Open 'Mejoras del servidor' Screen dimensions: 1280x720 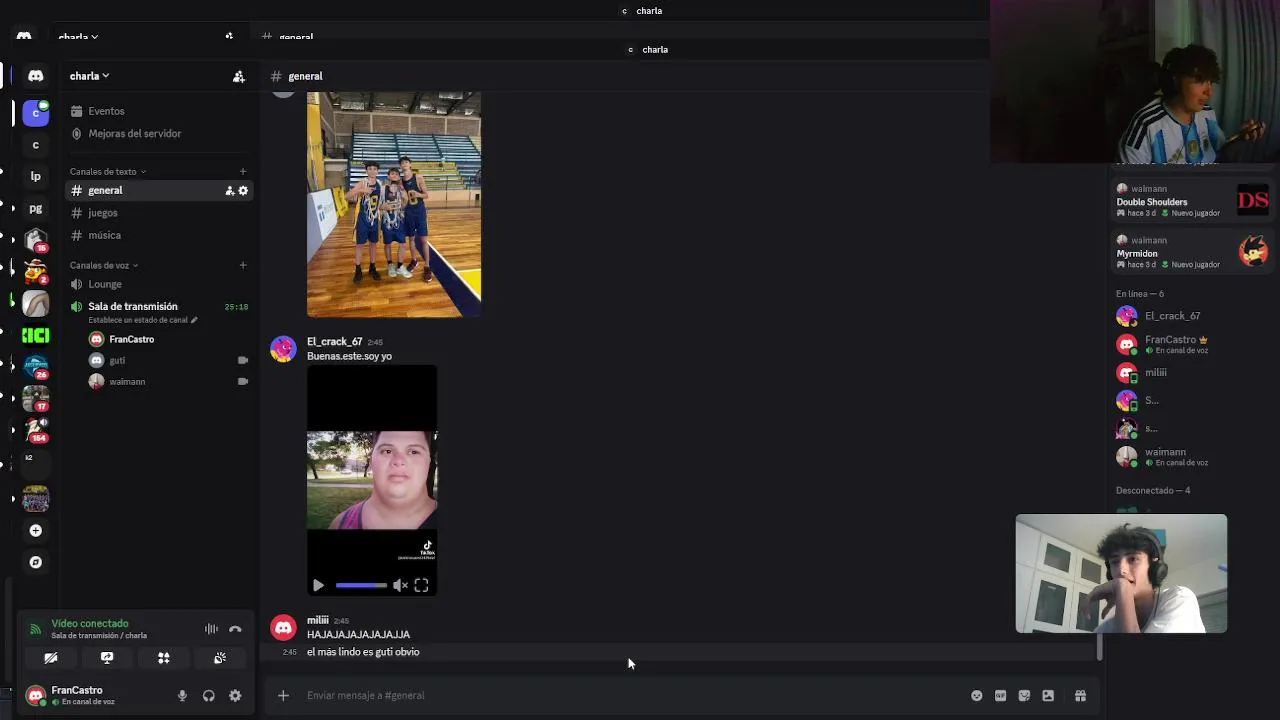point(159,133)
